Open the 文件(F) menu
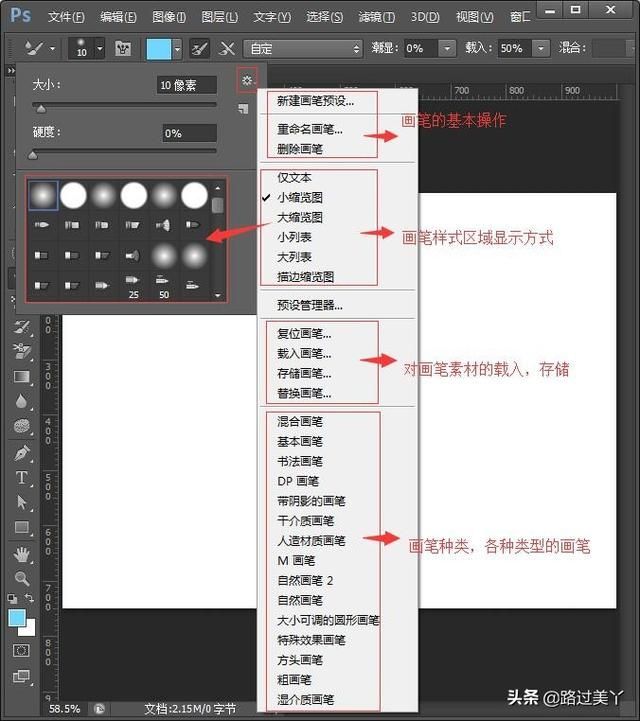Screen dimensions: 640x721 point(66,17)
